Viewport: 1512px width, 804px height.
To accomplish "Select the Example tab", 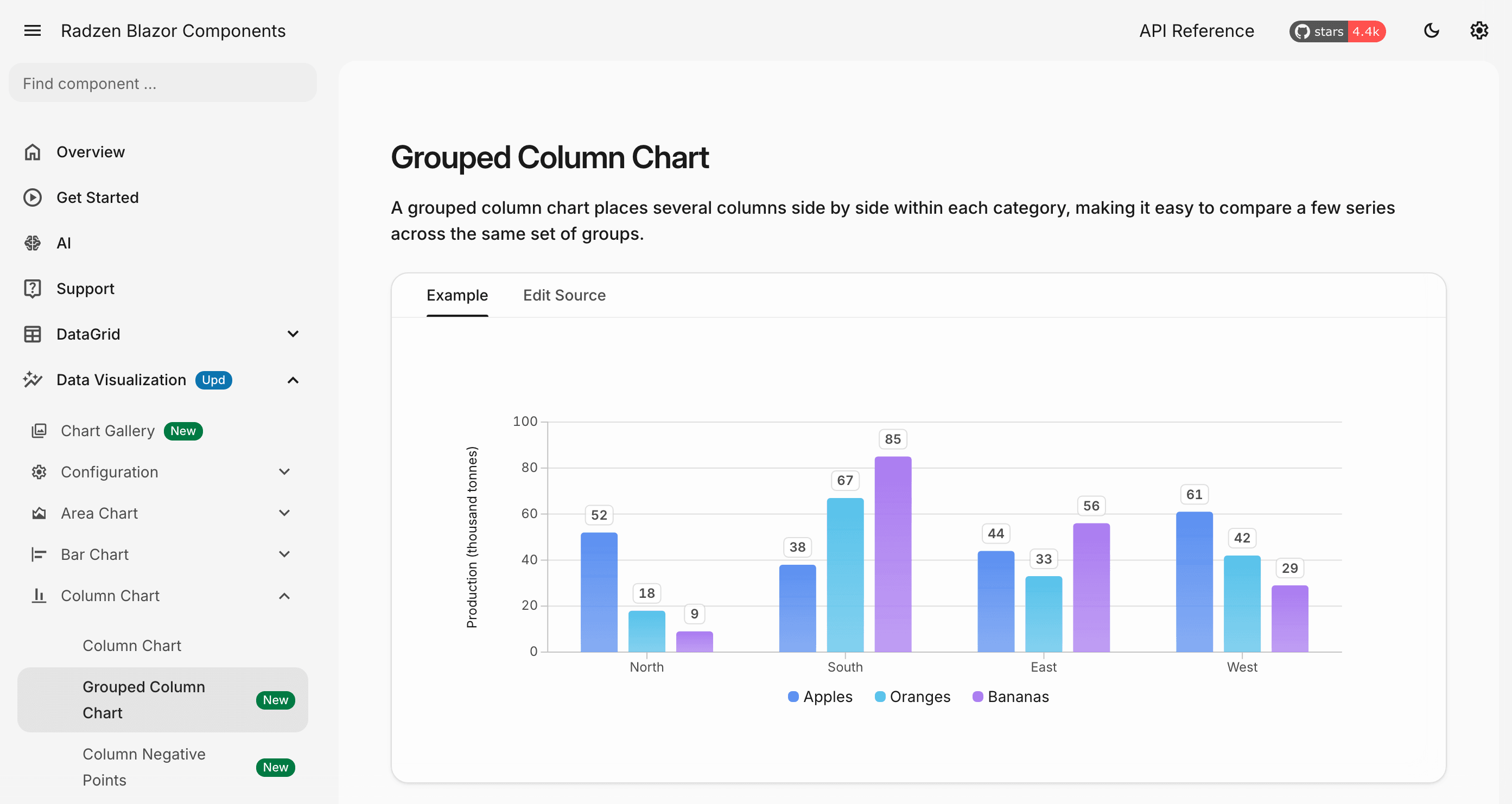I will pos(458,295).
